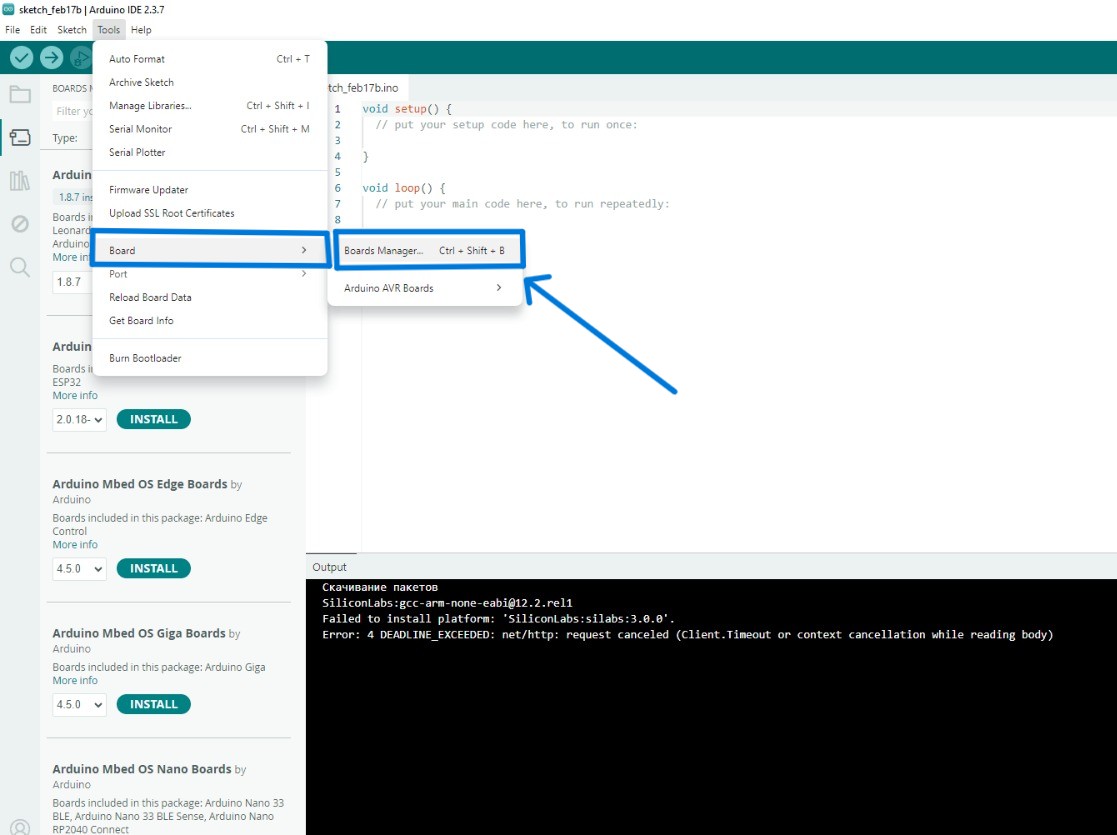
Task: Open the Sketchbook folder sidebar icon
Action: (x=20, y=94)
